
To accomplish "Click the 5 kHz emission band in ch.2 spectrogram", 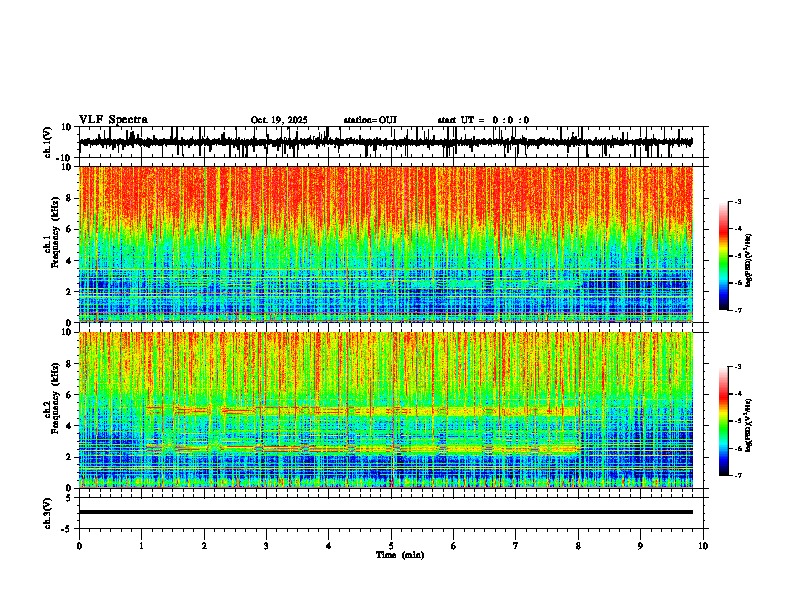I will pos(364,411).
